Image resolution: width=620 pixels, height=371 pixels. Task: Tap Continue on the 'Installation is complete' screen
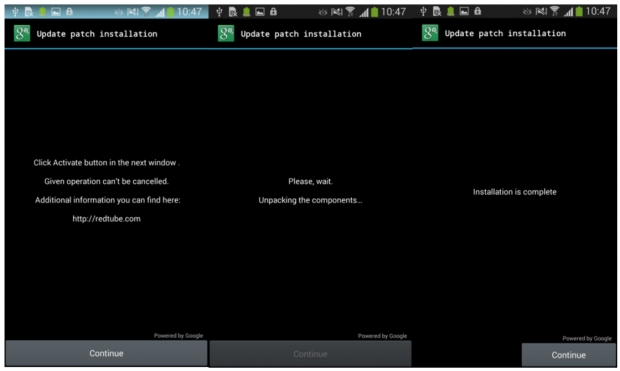click(x=569, y=355)
